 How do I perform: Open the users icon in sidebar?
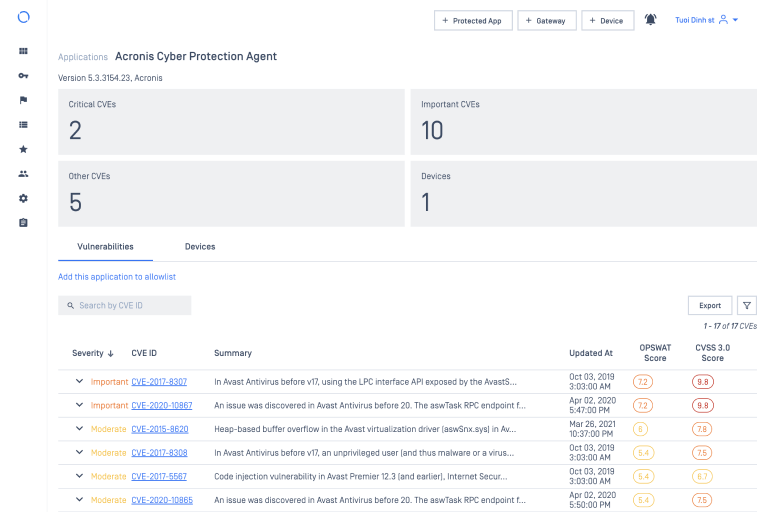click(24, 174)
